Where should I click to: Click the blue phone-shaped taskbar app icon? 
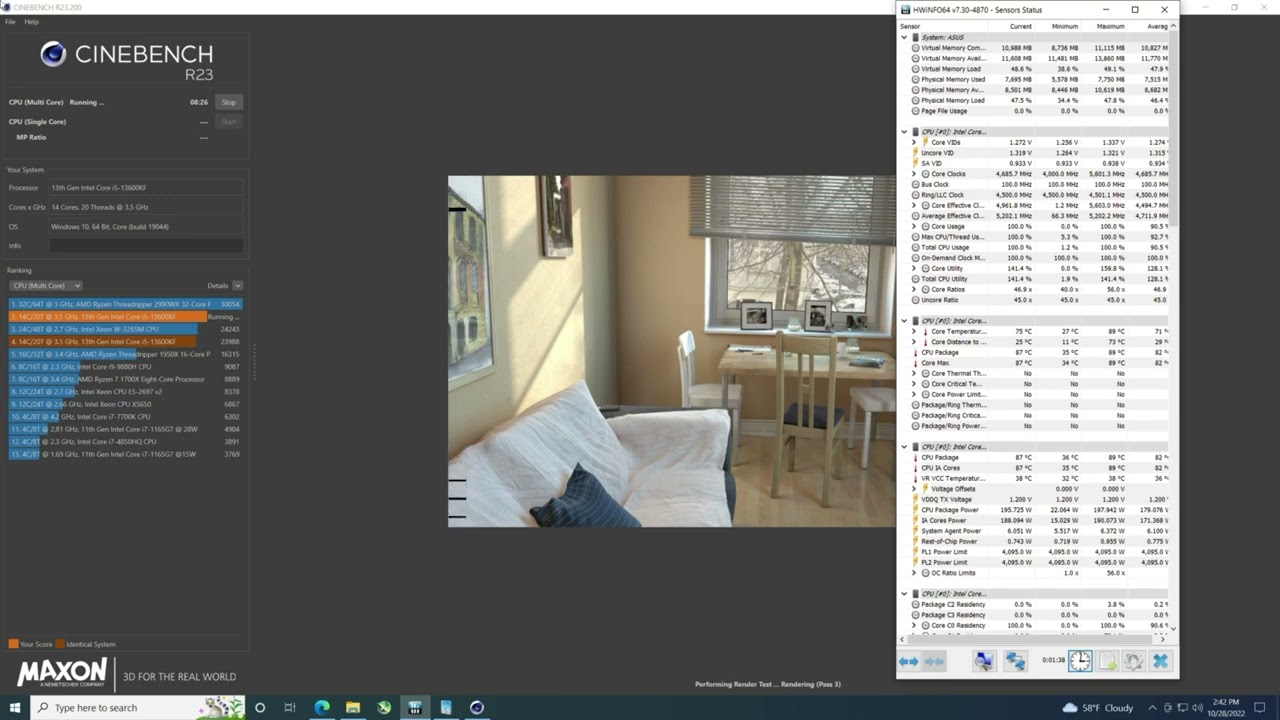446,707
